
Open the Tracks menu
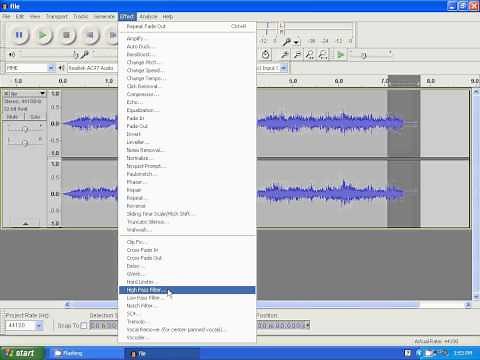(80, 16)
